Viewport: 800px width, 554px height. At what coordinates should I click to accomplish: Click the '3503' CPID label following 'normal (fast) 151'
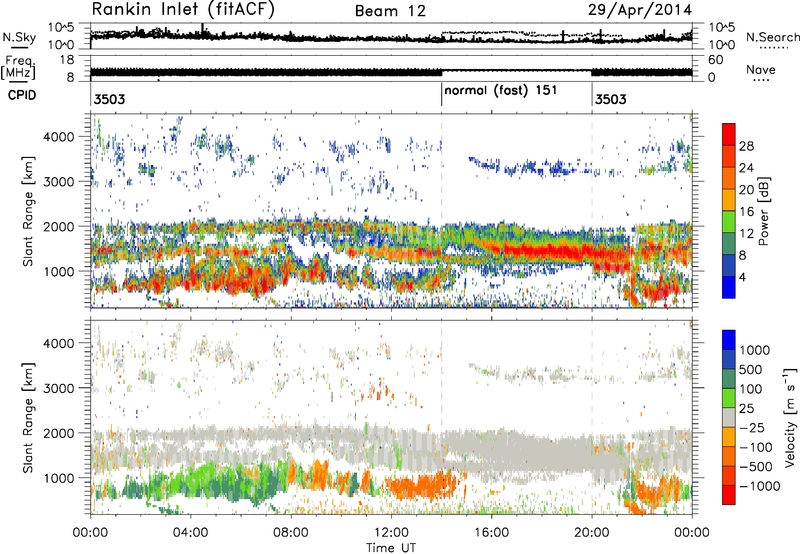(x=611, y=99)
